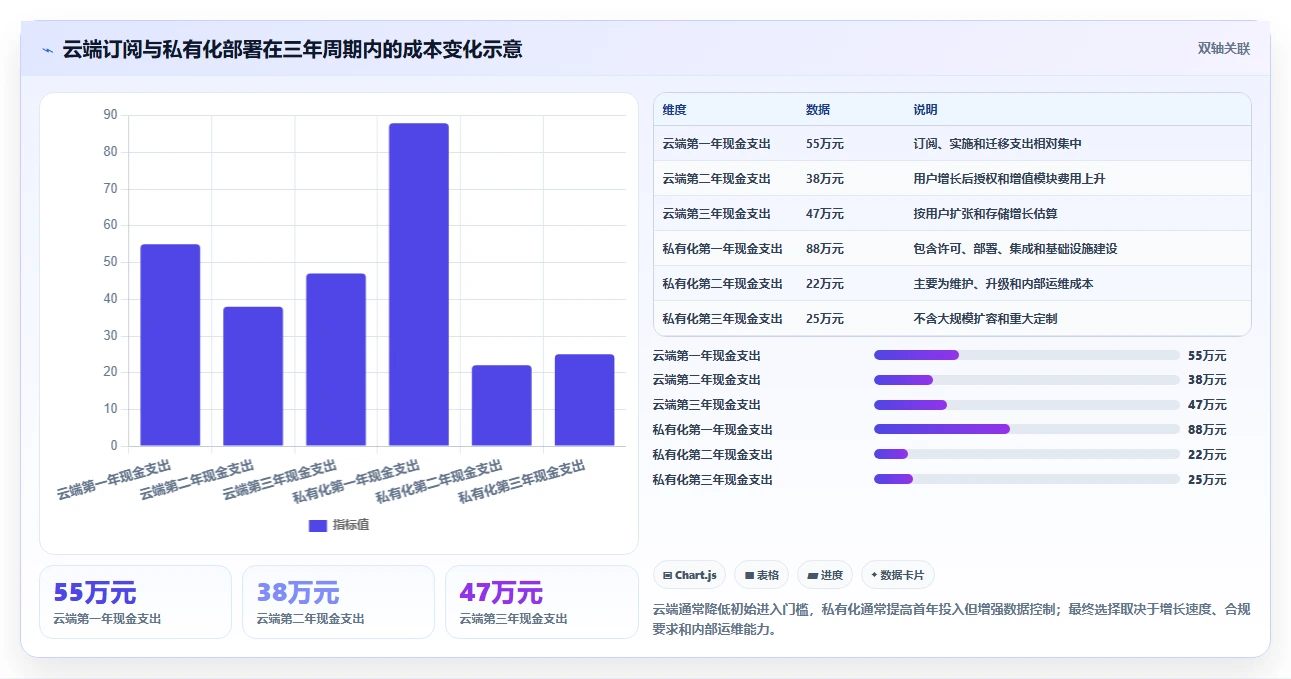This screenshot has width=1291, height=679.
Task: Select the Chart.js tag chip
Action: pos(690,575)
